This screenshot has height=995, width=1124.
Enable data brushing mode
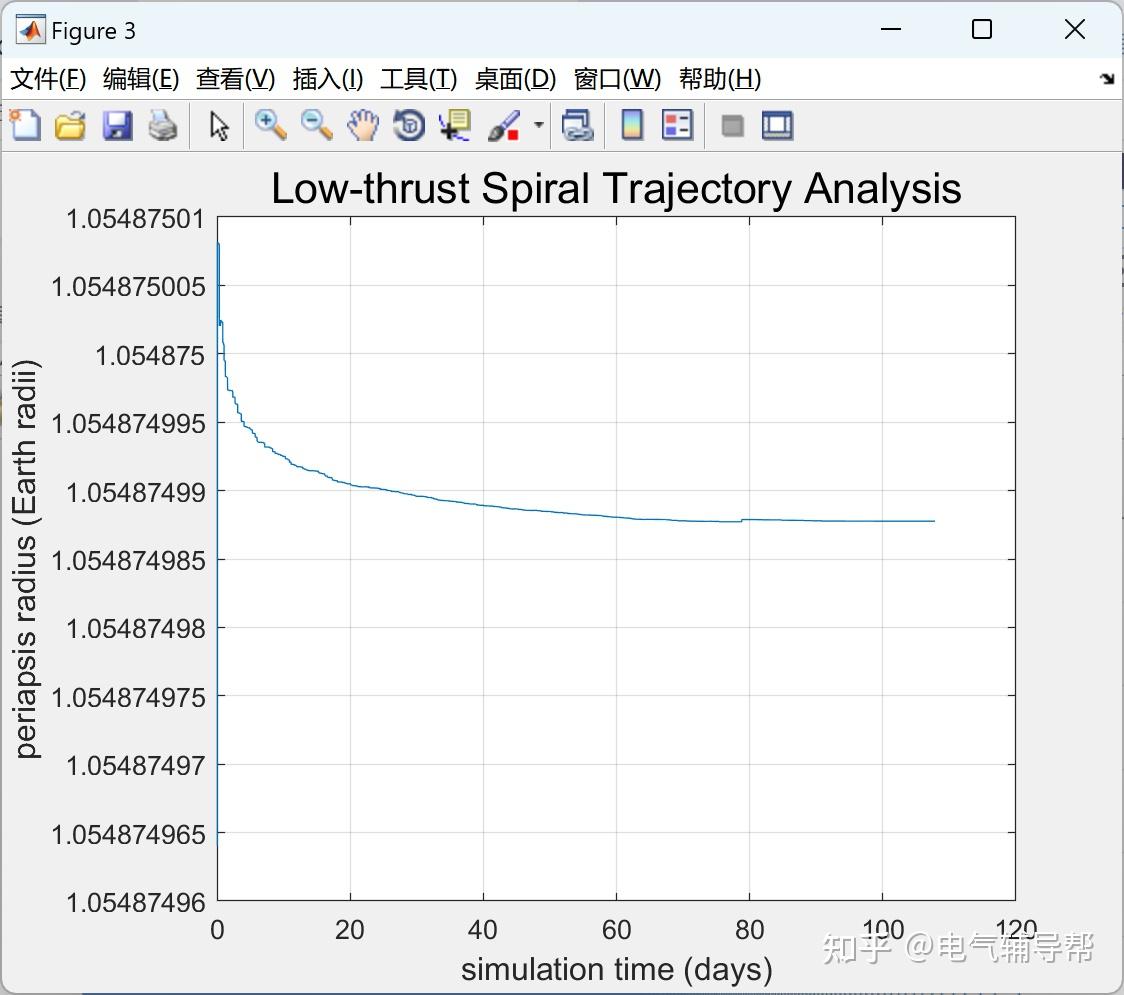click(503, 125)
